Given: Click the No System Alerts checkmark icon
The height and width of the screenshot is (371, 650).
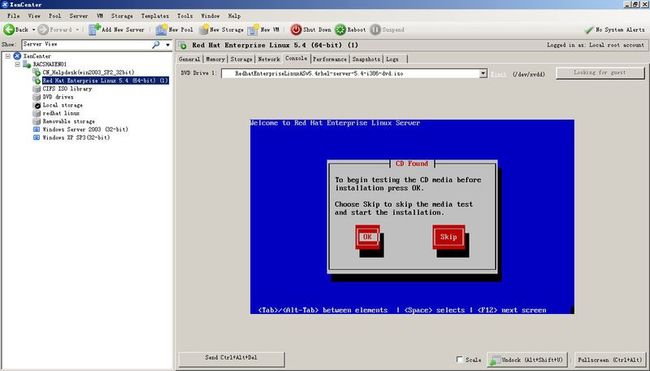Looking at the screenshot, I should click(x=589, y=30).
